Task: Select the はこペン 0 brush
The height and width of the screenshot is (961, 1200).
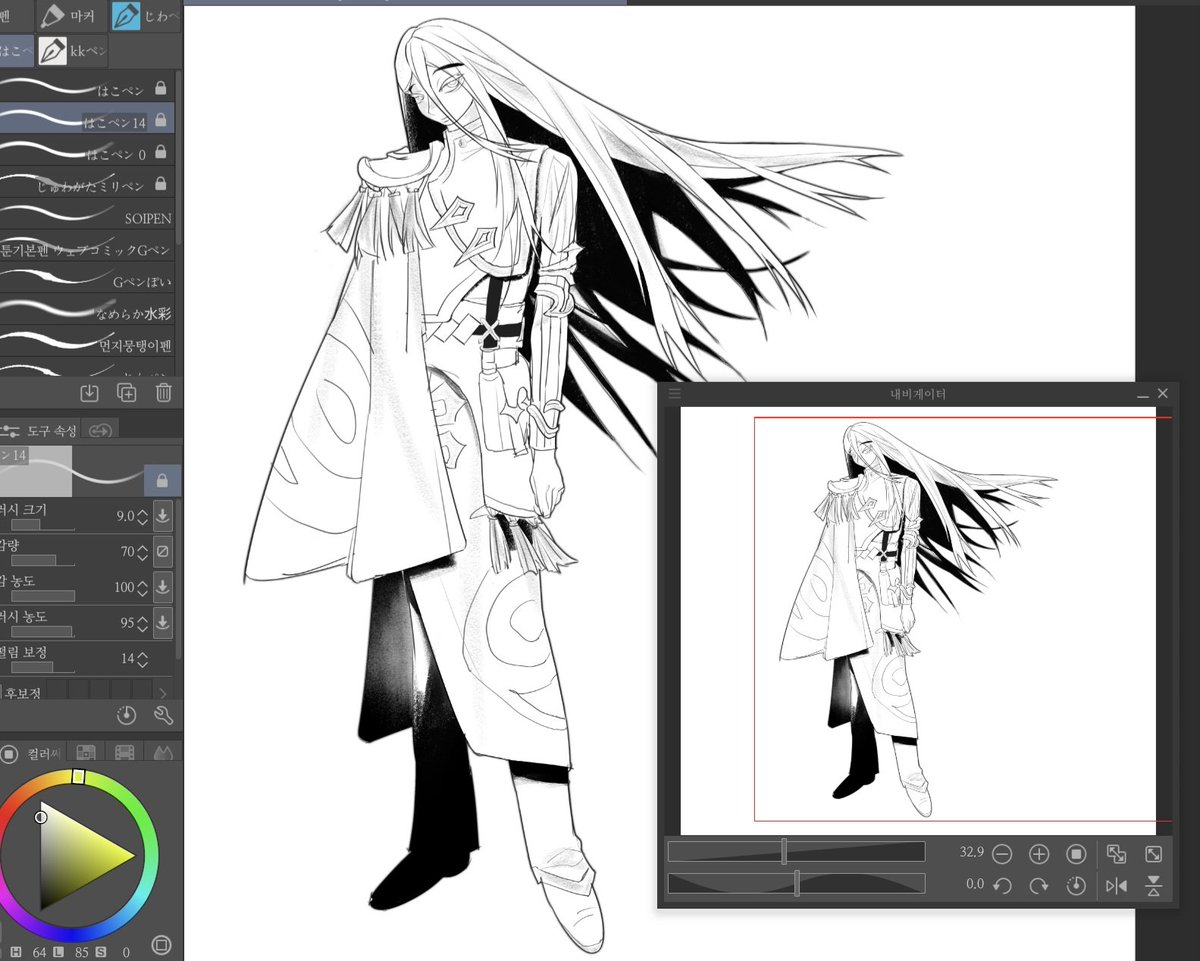Action: coord(88,152)
